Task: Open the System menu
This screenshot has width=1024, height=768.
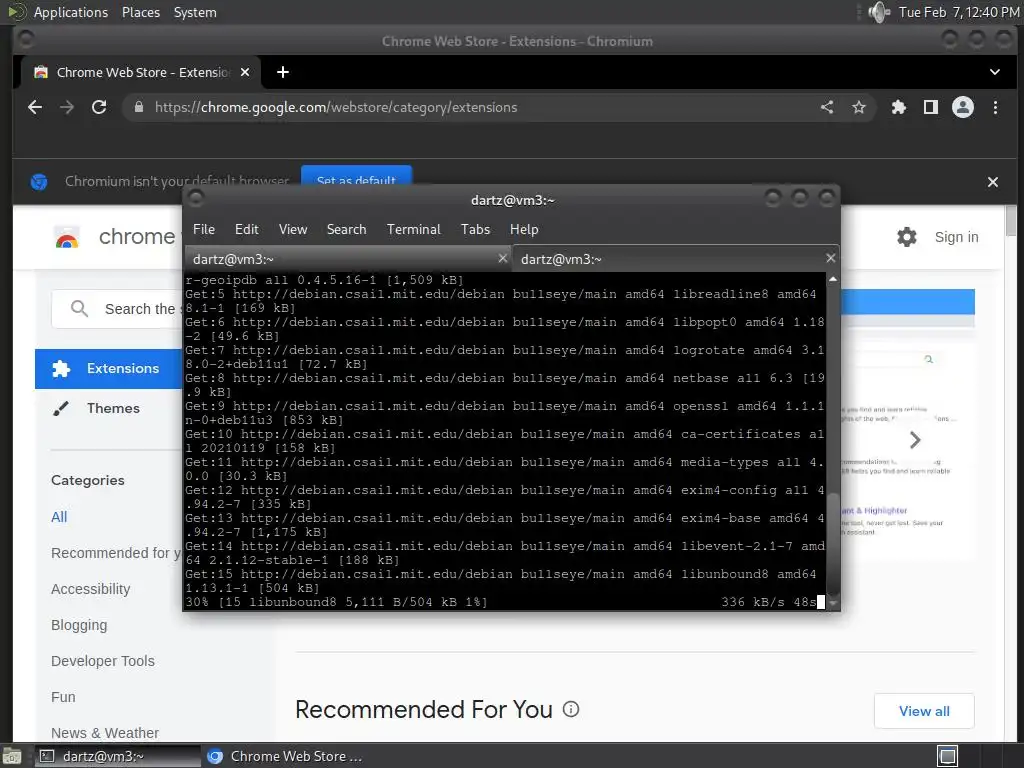Action: tap(195, 12)
